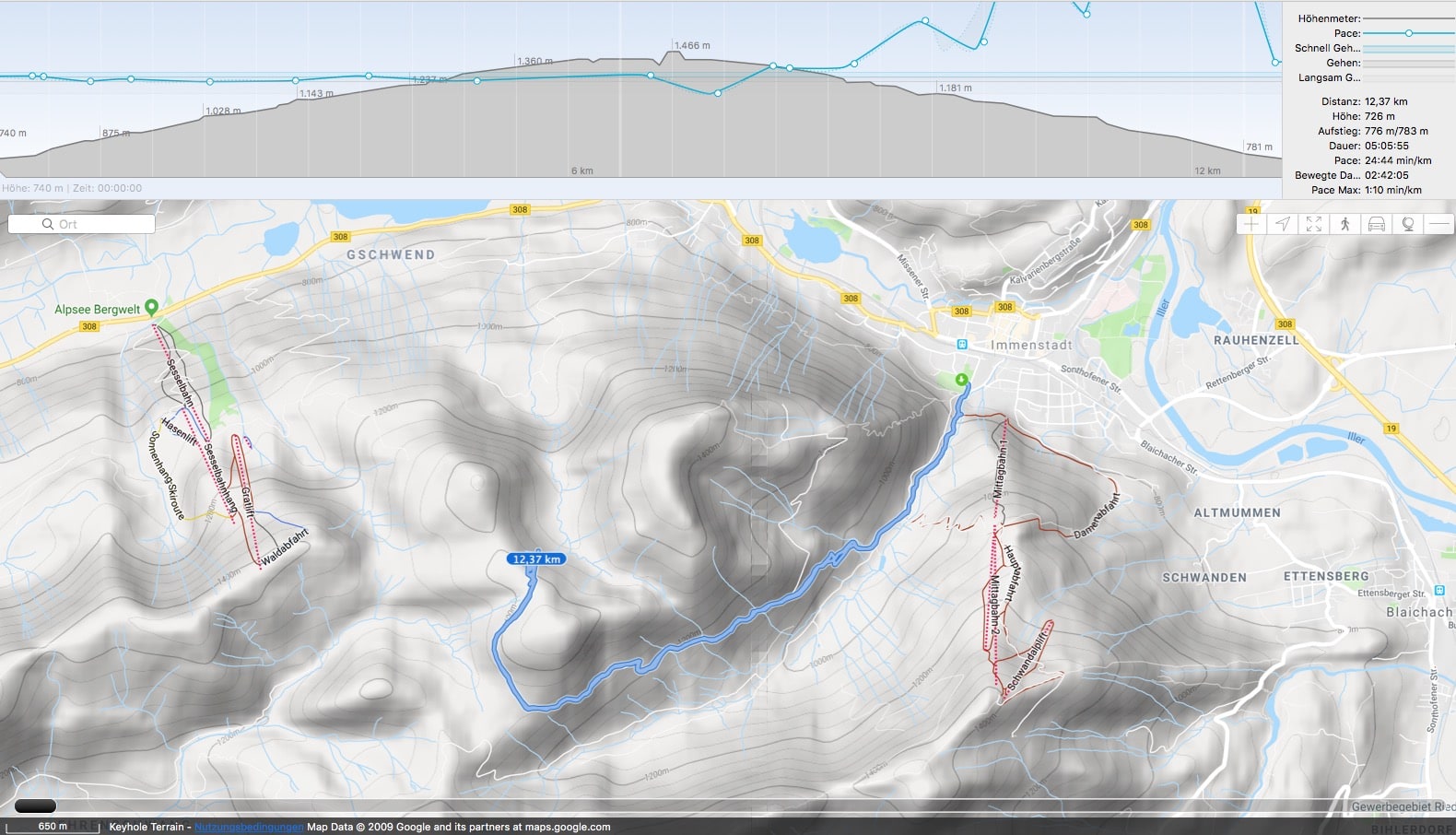Viewport: 1456px width, 835px height.
Task: Click the Höhenmeter legend line swatch
Action: tap(1408, 18)
